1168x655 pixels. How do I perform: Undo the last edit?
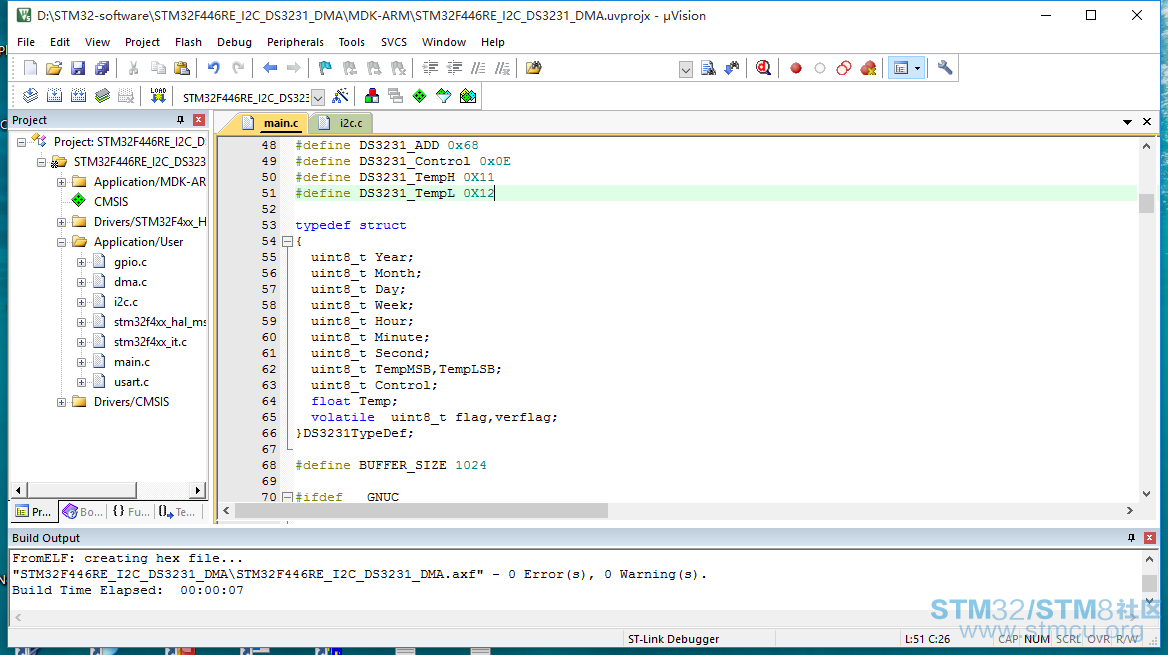(x=214, y=69)
